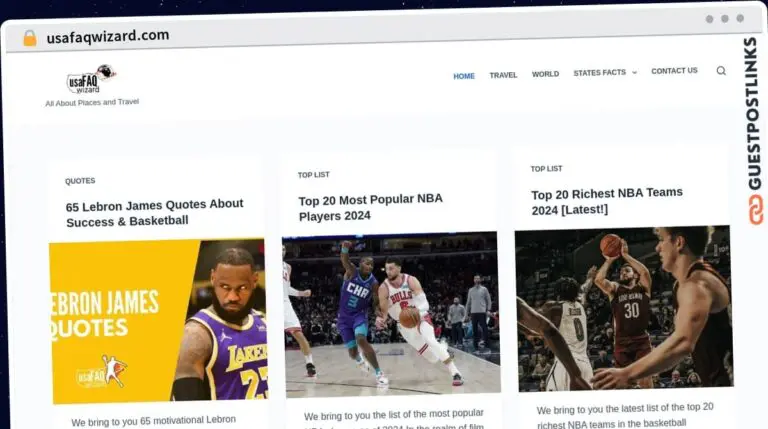Click Top List label above Richest Teams
Image resolution: width=768 pixels, height=429 pixels.
pos(546,169)
